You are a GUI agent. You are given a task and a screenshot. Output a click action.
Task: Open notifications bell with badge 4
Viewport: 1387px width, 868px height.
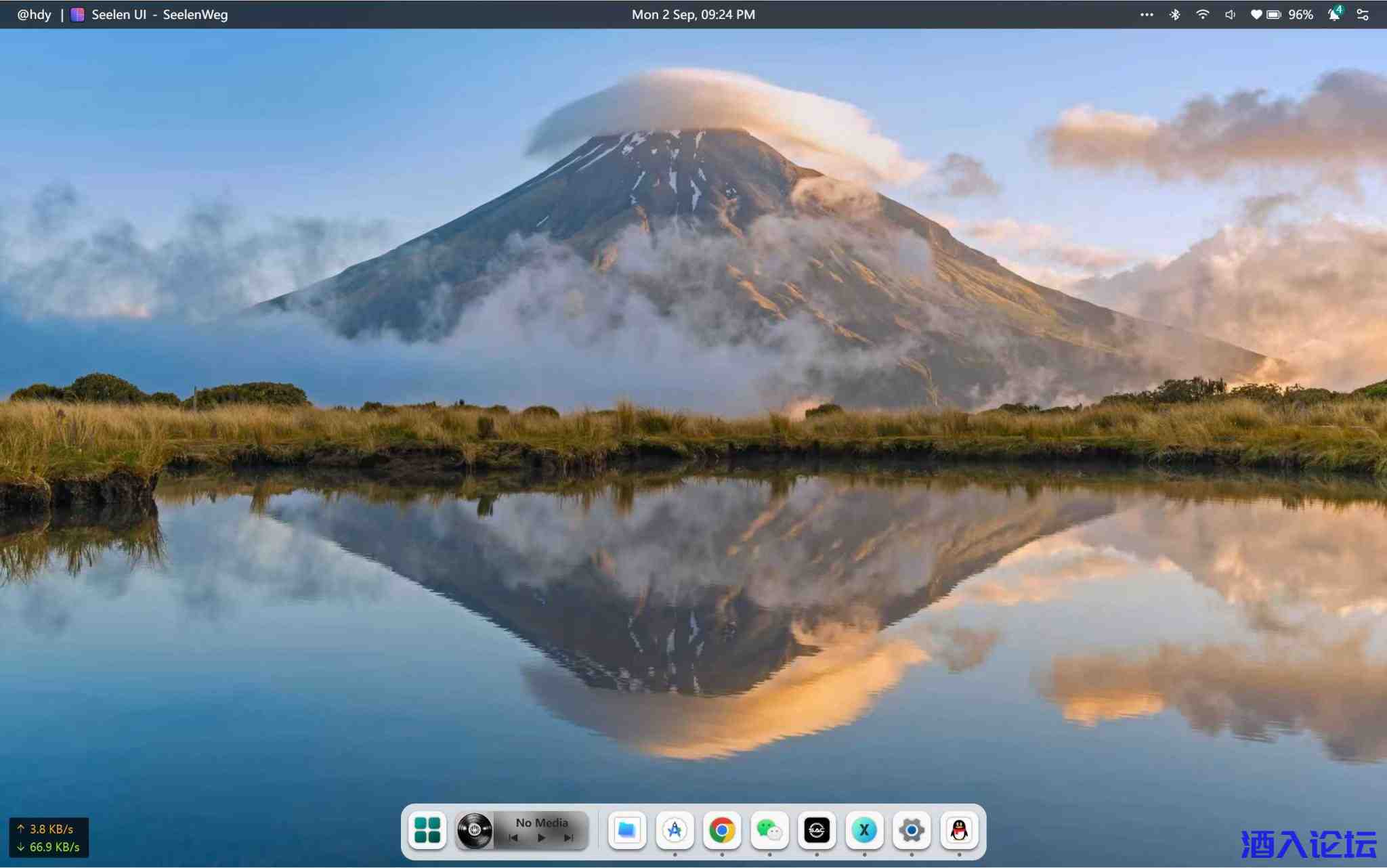[x=1333, y=14]
